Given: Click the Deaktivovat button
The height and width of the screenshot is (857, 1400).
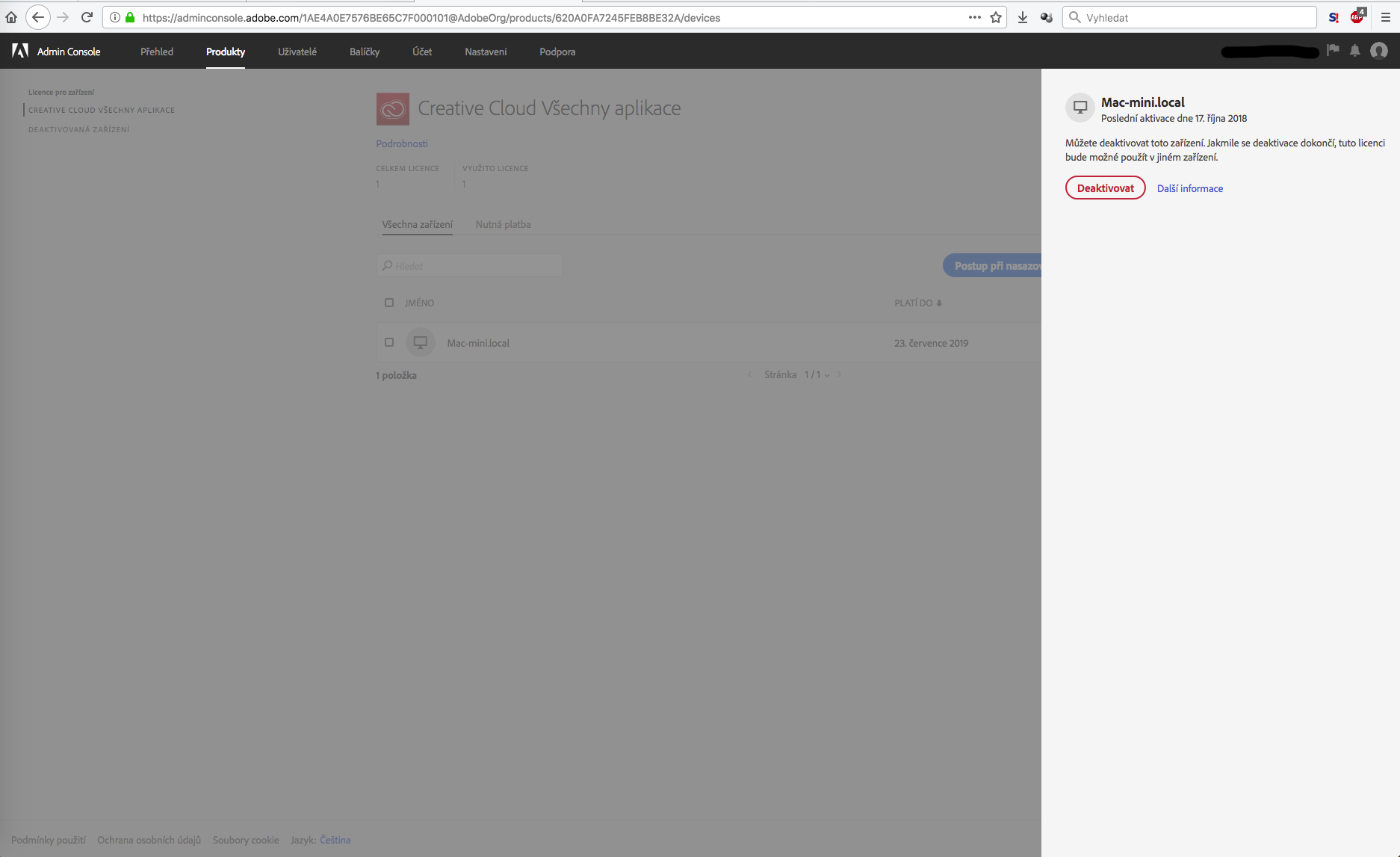Looking at the screenshot, I should coord(1105,188).
